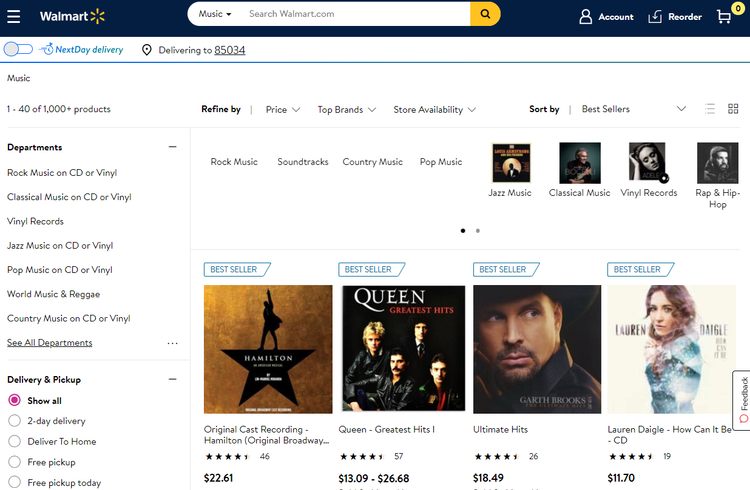The width and height of the screenshot is (750, 490).
Task: Open Rock Music category chip
Action: click(234, 162)
